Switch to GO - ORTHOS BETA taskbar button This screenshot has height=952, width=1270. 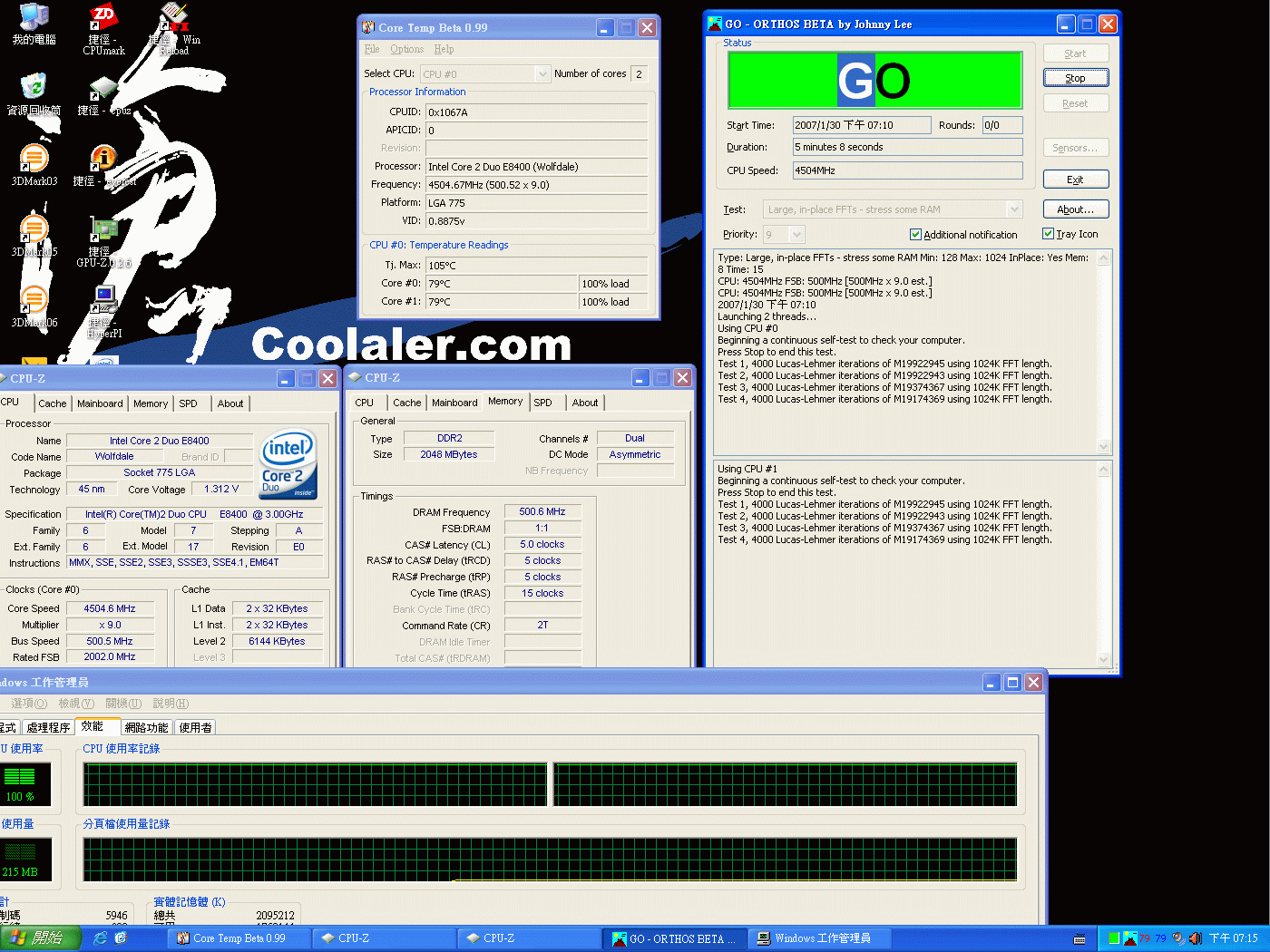coord(675,938)
